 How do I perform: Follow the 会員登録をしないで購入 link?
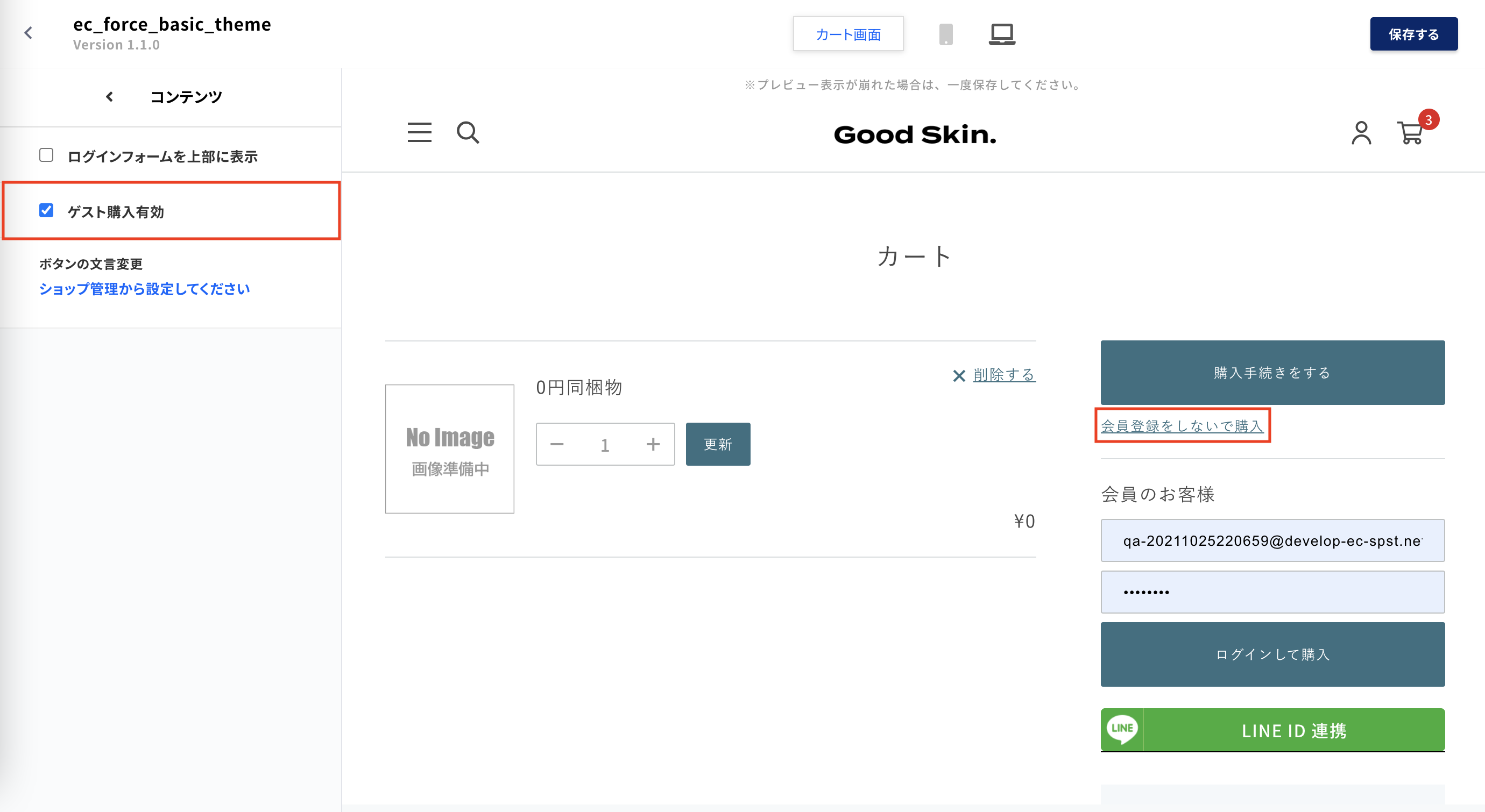1182,426
